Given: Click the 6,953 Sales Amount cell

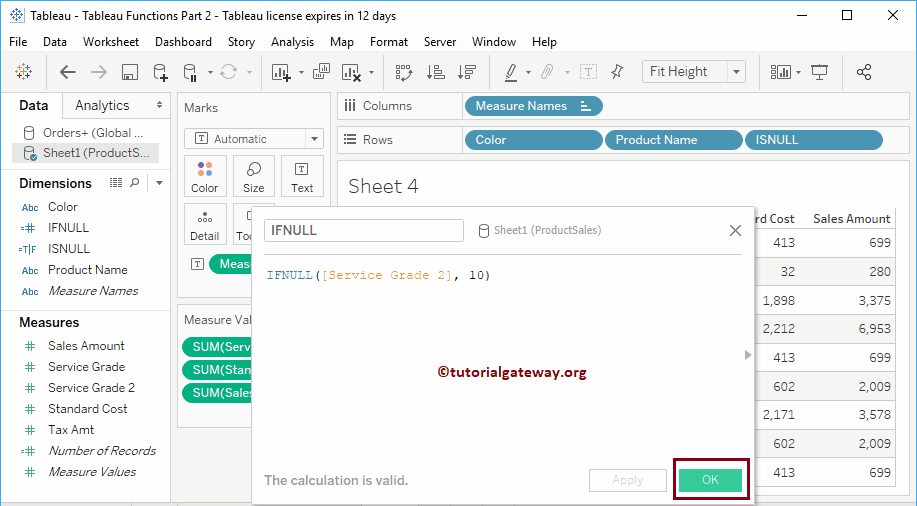Looking at the screenshot, I should (x=874, y=329).
